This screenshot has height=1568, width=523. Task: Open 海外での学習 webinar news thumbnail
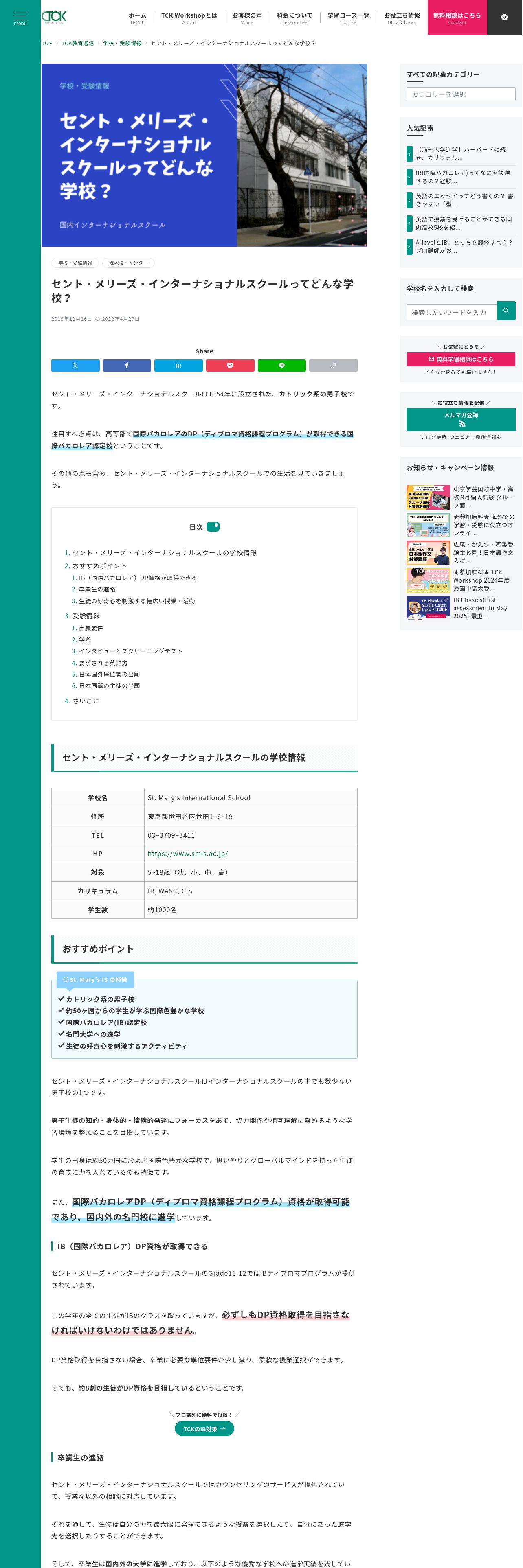coord(428,525)
